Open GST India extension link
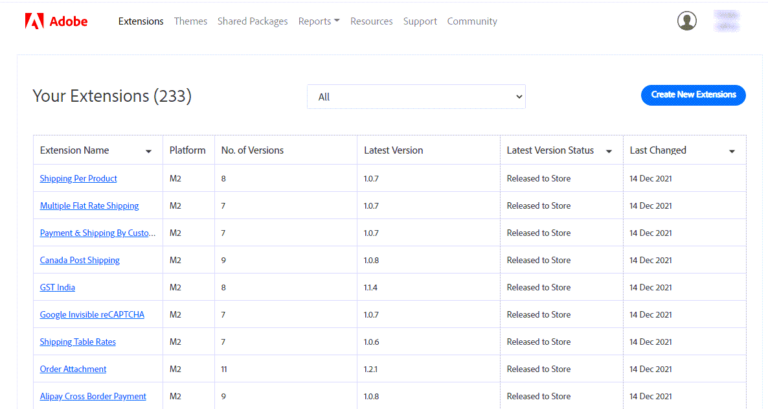The image size is (768, 409). pos(57,288)
